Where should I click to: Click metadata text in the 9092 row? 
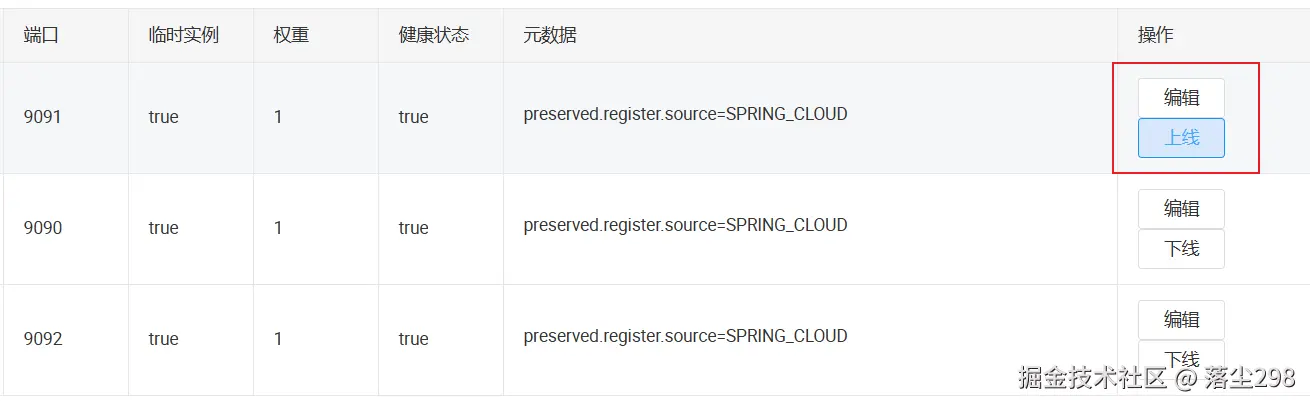[x=685, y=336]
